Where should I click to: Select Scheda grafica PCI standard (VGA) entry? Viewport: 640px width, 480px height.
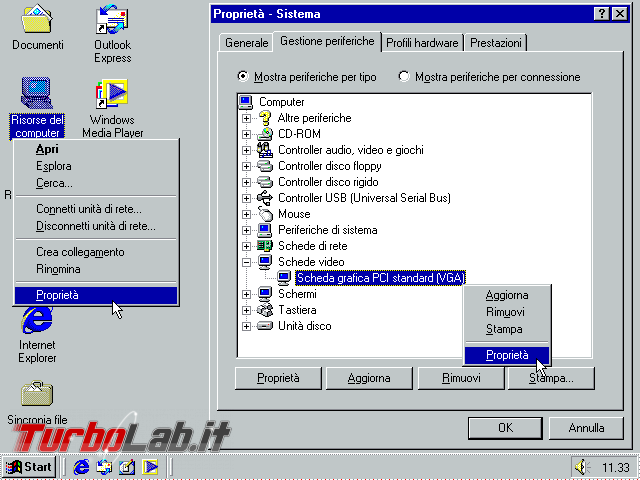pyautogui.click(x=380, y=278)
